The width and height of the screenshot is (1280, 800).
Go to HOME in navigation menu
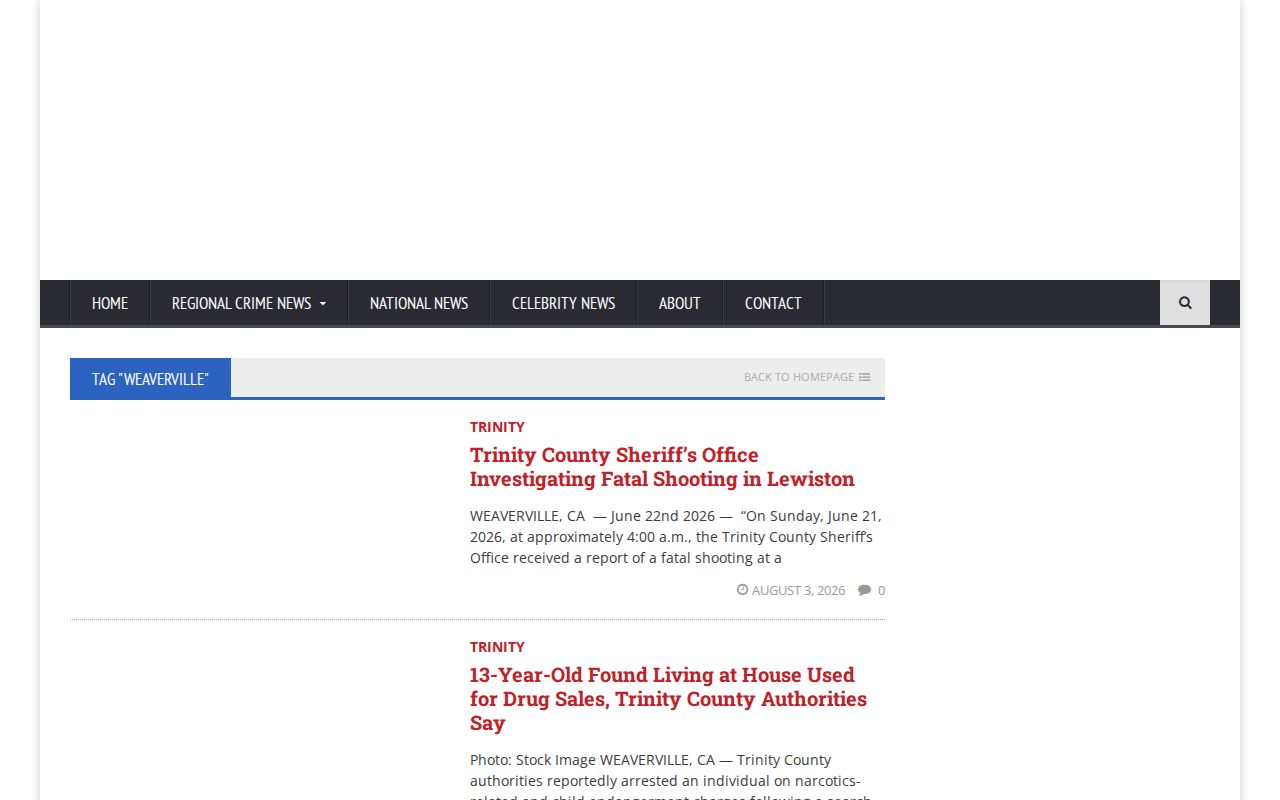click(110, 303)
